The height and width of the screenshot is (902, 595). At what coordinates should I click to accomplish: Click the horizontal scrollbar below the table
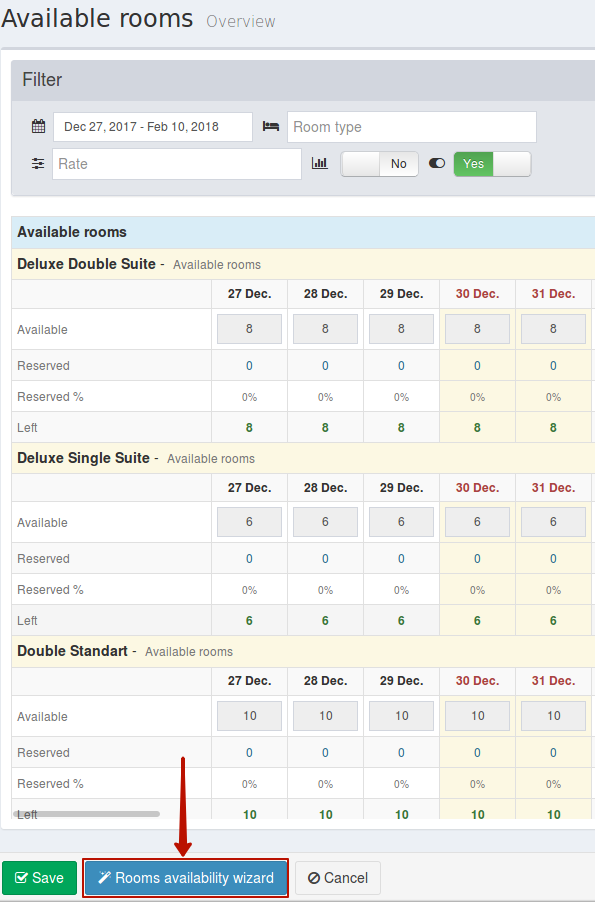coord(86,814)
